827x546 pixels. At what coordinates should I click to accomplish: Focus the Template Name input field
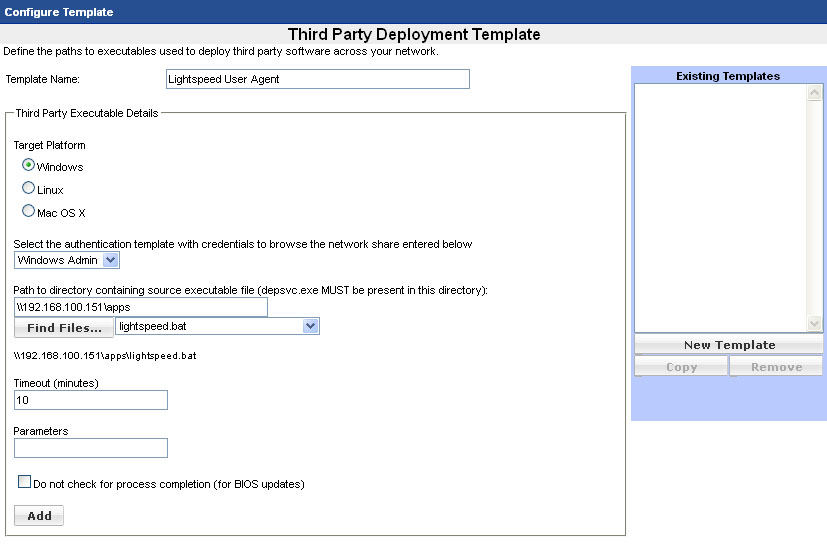pyautogui.click(x=317, y=79)
